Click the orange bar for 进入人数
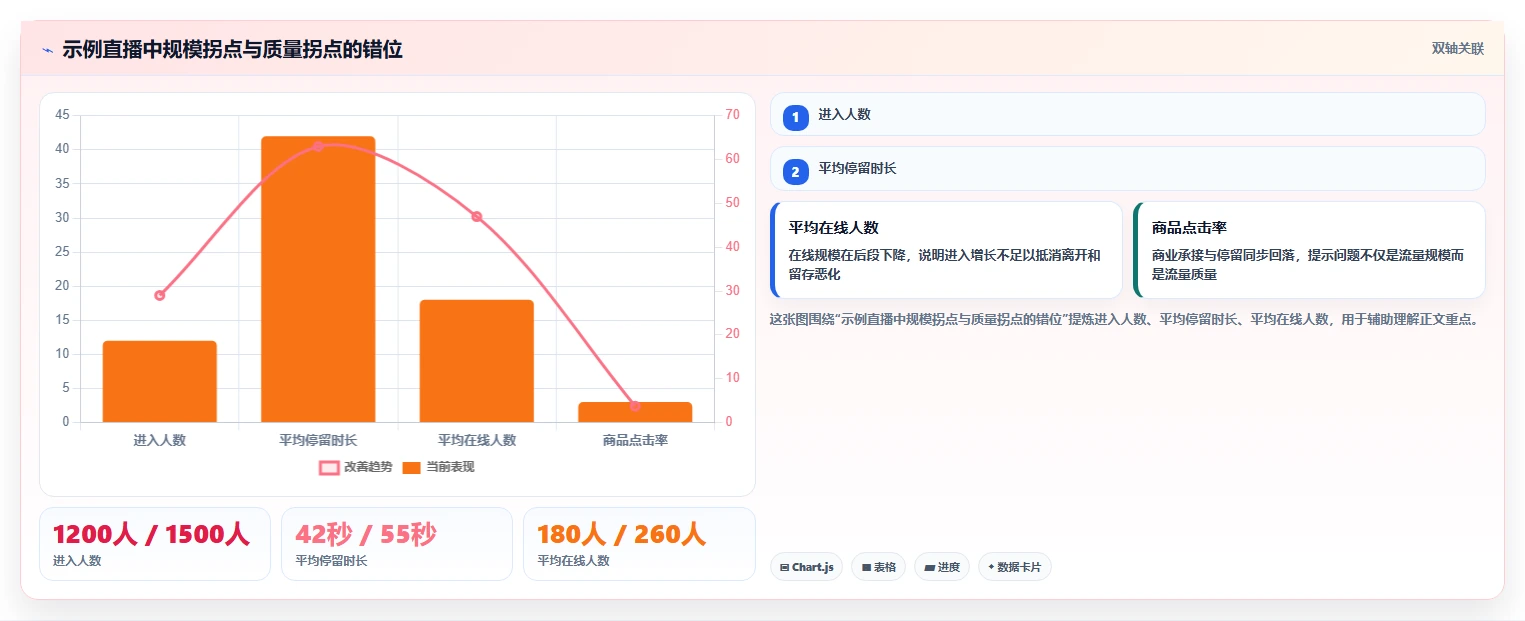The image size is (1525, 621). 159,381
